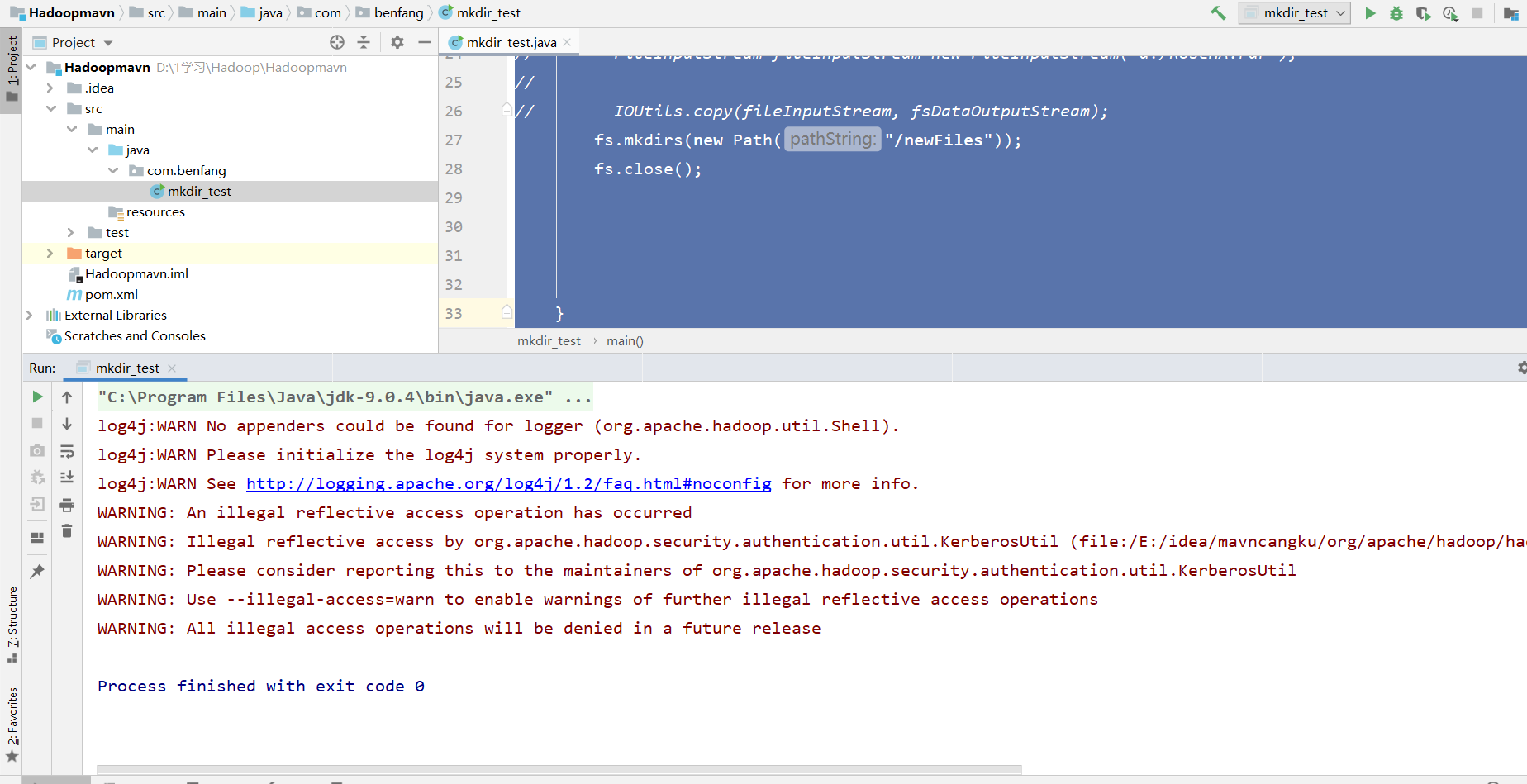Toggle soft-wrap in the Run console

click(x=67, y=451)
